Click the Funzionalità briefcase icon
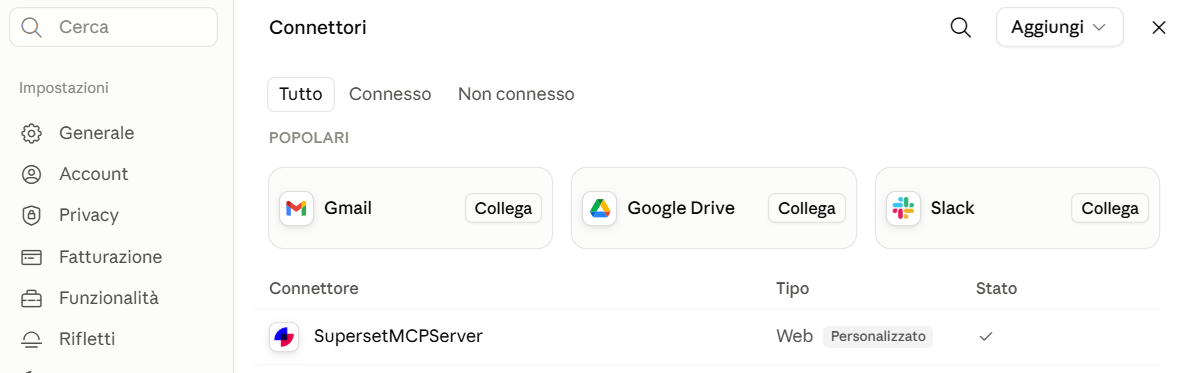Image resolution: width=1181 pixels, height=373 pixels. [31, 299]
